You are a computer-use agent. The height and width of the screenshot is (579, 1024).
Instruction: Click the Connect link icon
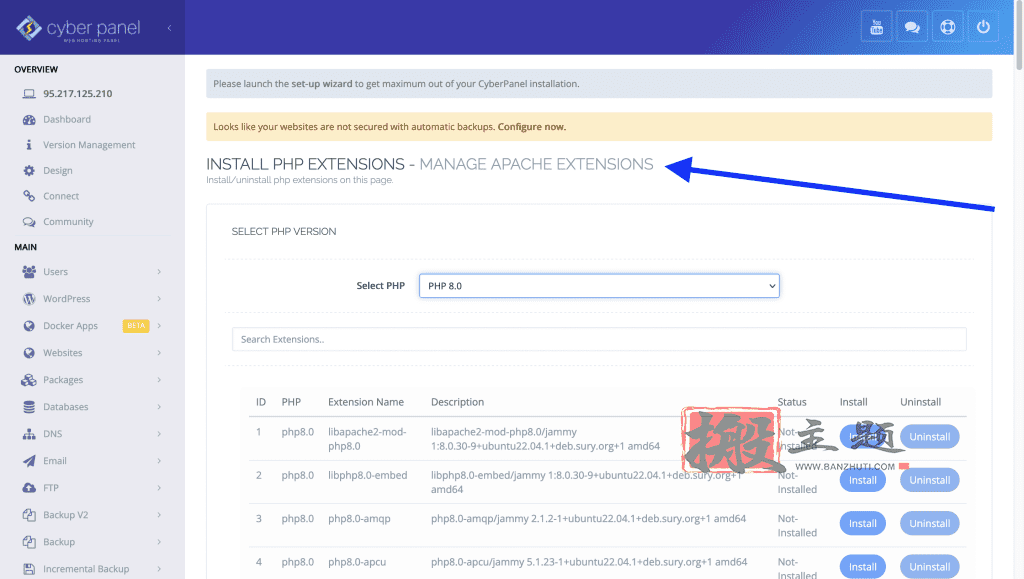(x=29, y=196)
